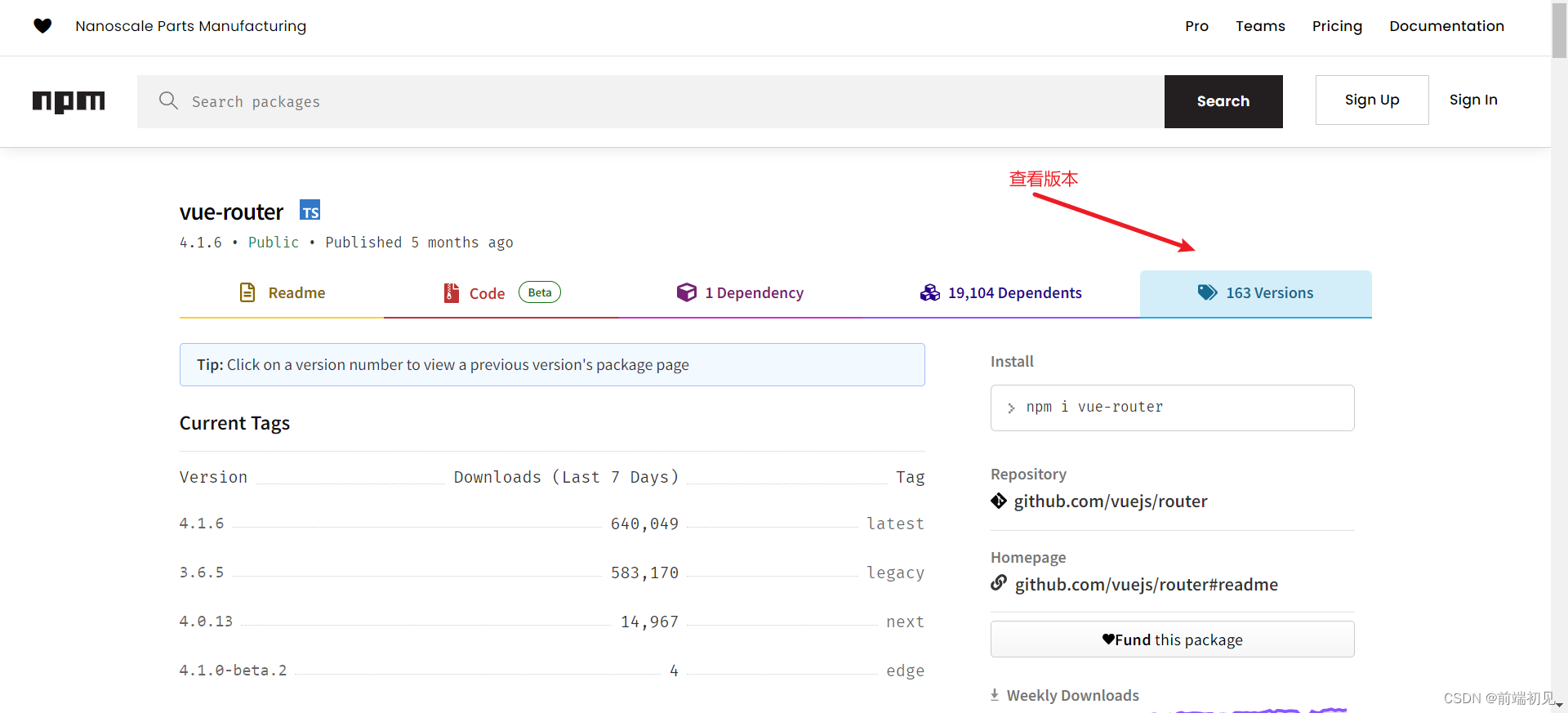Click the 'Current Tags' heading
This screenshot has height=713, width=1568.
[x=235, y=423]
